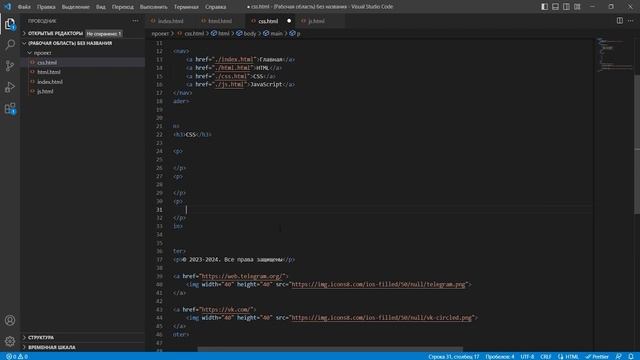Screen dimensions: 640x360
Task: Open the Переход menu
Action: coord(122,7)
